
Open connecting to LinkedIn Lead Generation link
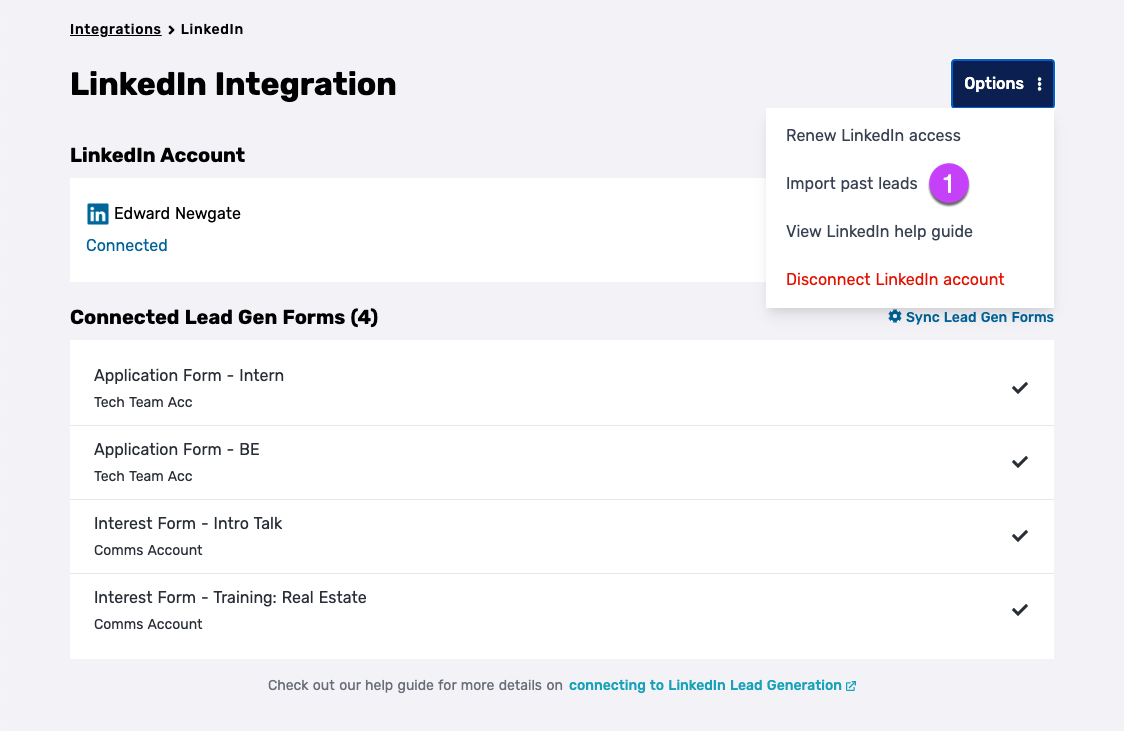pos(705,685)
